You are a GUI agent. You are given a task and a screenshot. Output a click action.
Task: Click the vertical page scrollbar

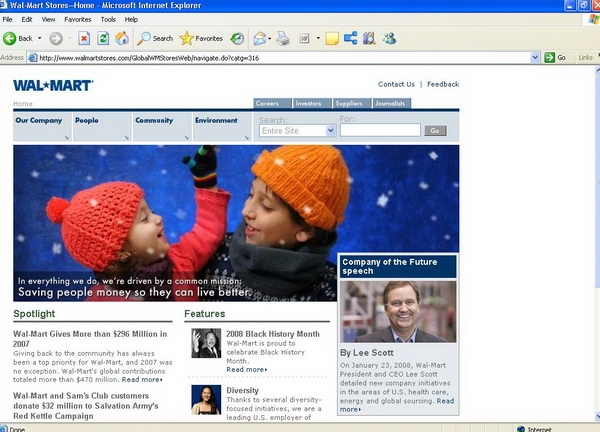coord(597,243)
